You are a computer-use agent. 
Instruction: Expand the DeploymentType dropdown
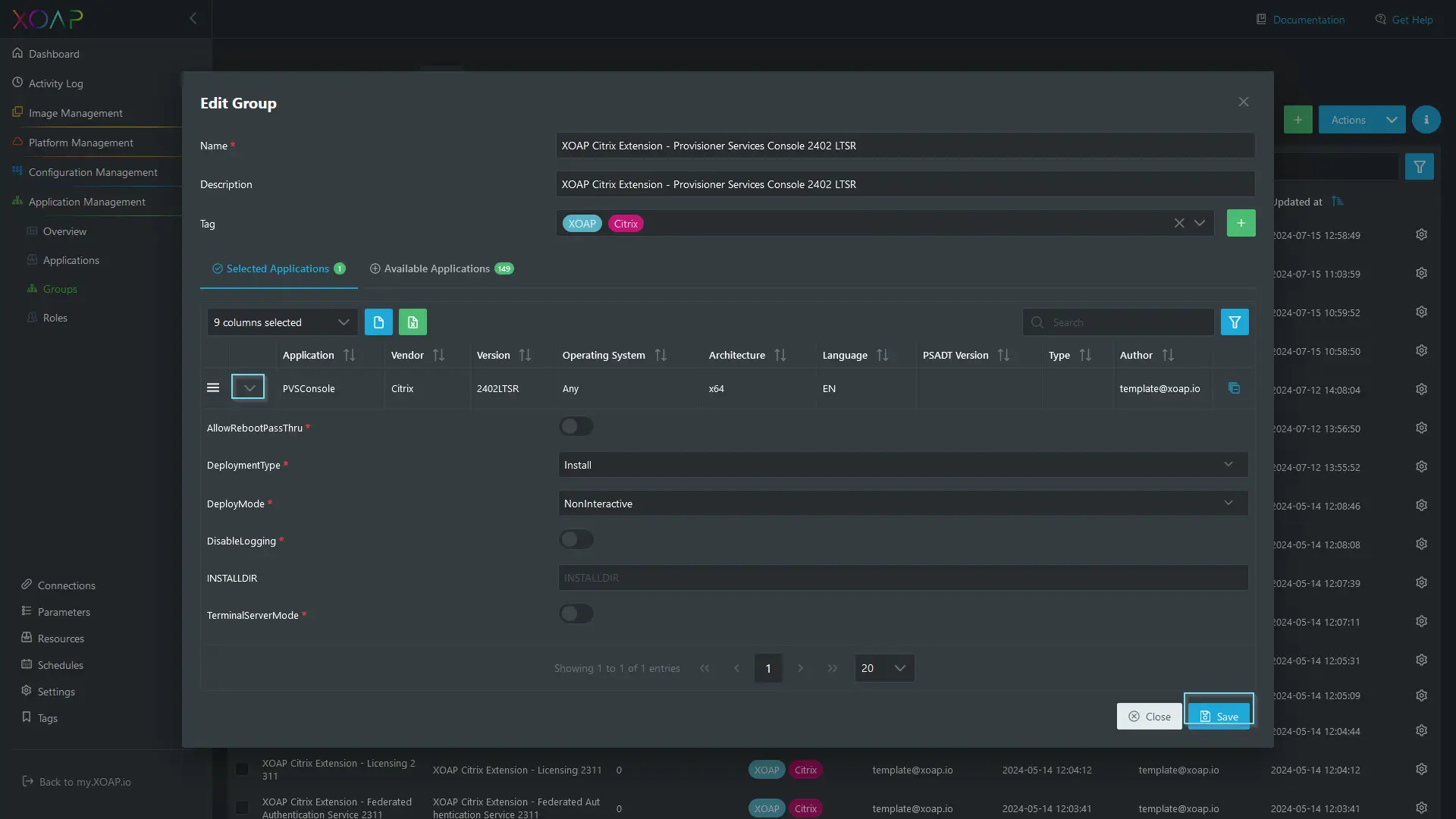[x=1230, y=464]
